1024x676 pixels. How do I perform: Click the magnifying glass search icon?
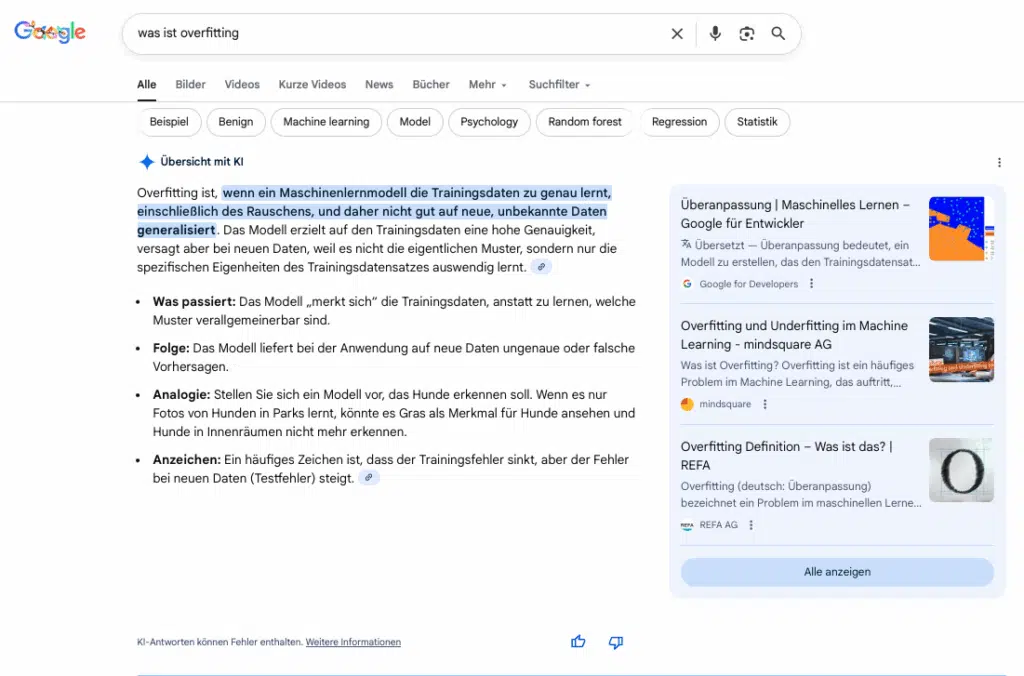778,33
